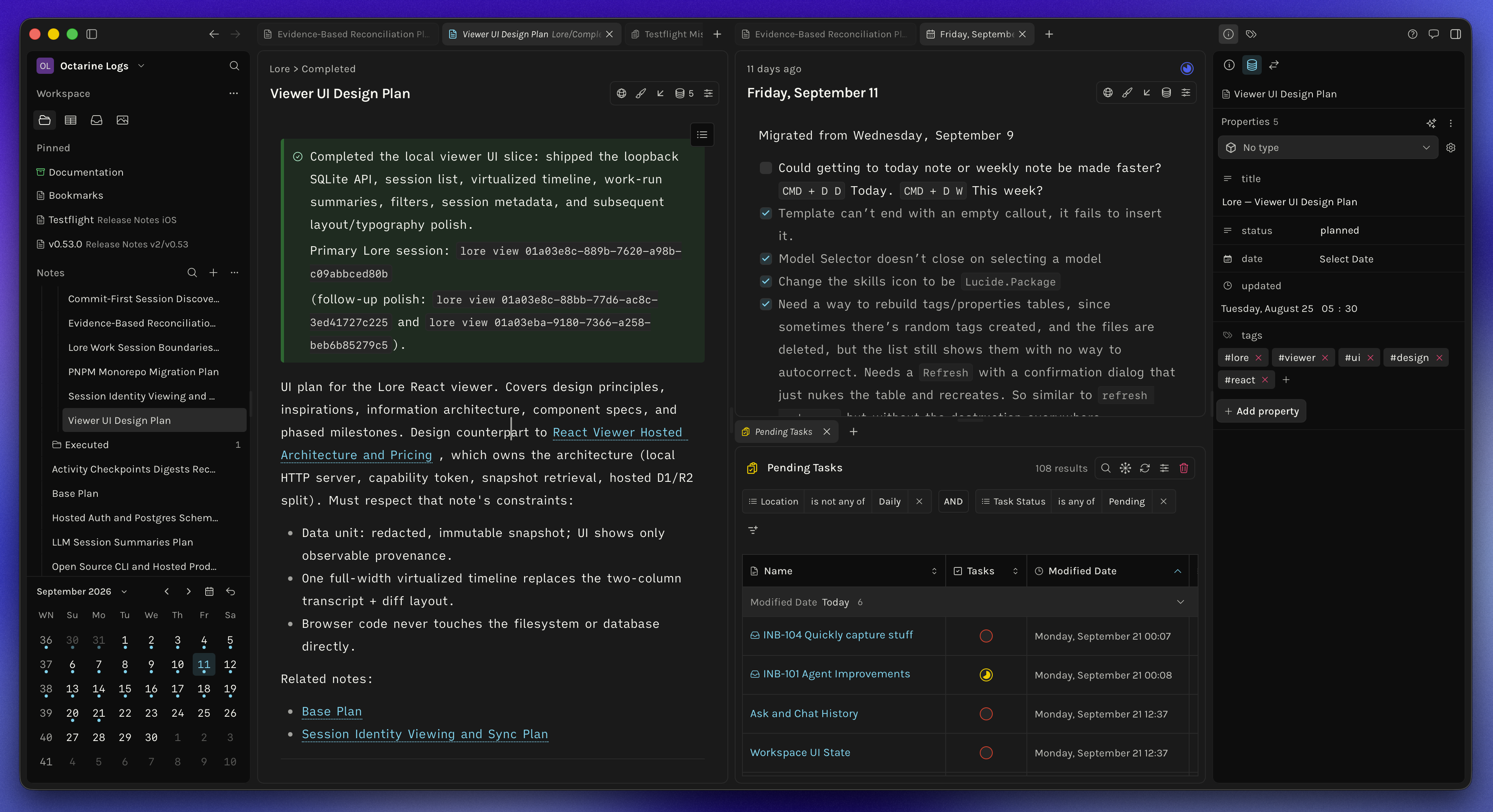1493x812 pixels.
Task: Open the 'is not any of' filter operator
Action: [837, 502]
